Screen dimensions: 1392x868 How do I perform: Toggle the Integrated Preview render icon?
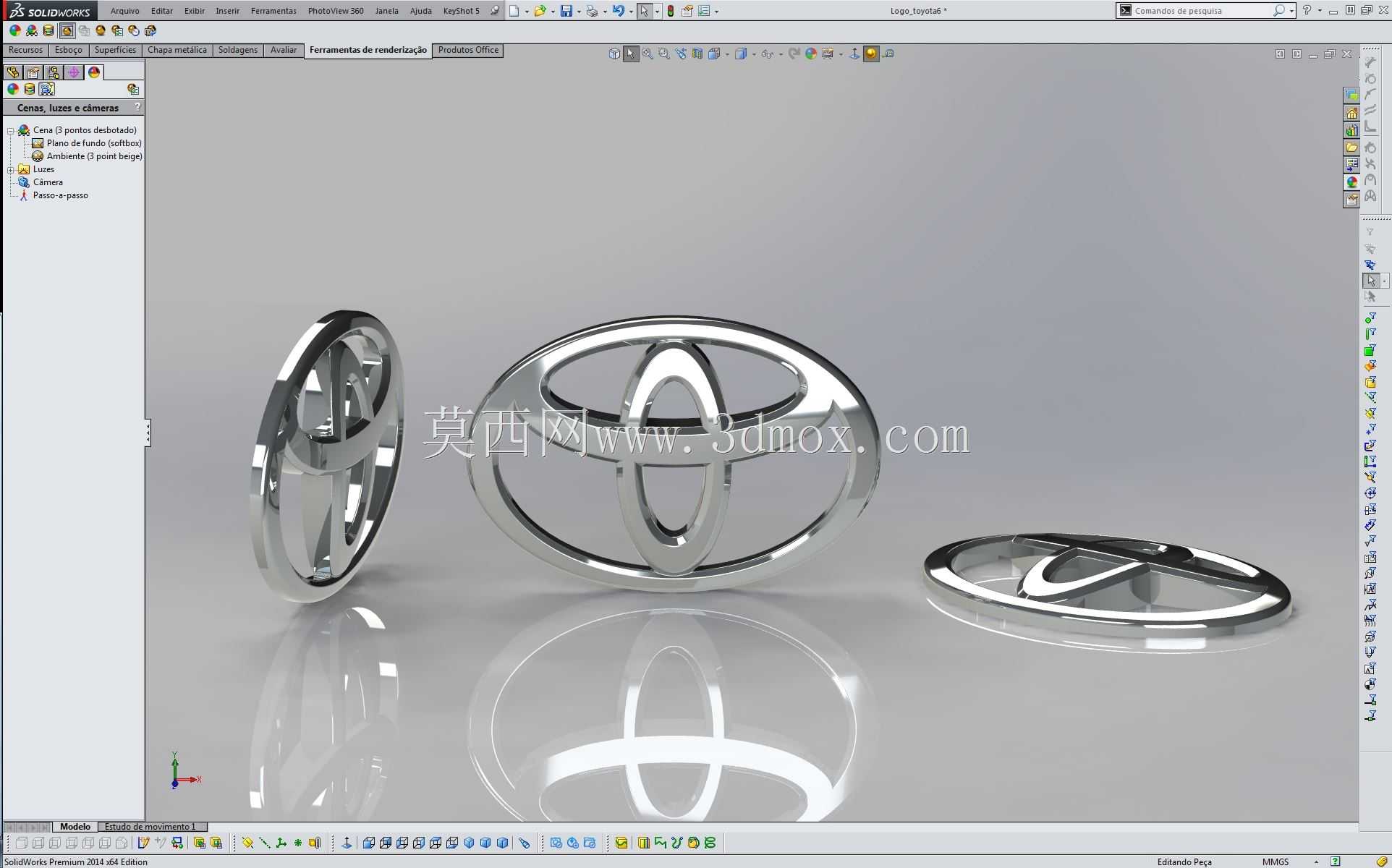[67, 30]
